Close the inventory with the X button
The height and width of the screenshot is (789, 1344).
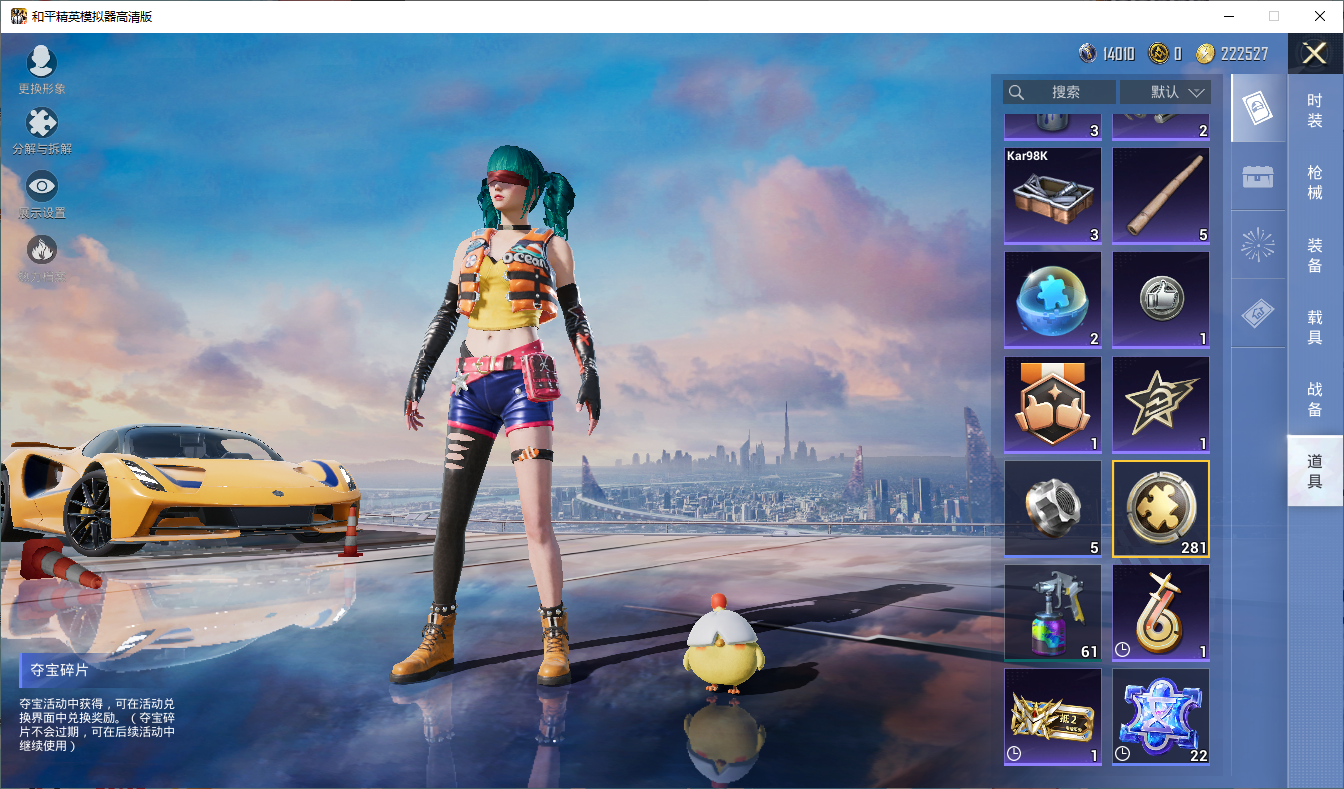point(1315,54)
